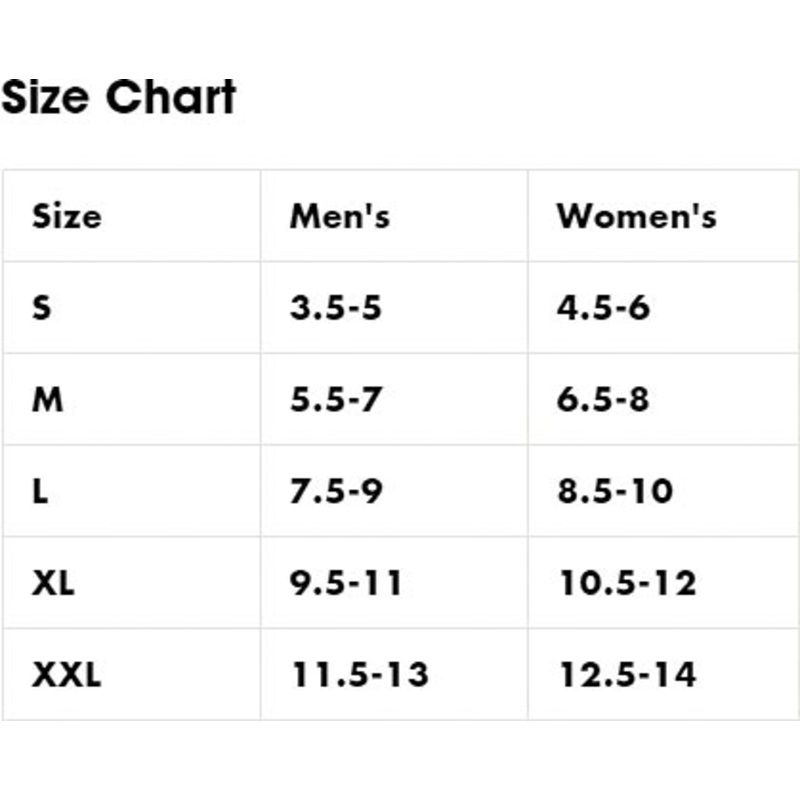
Task: Click the XXL size row label
Action: (x=66, y=674)
